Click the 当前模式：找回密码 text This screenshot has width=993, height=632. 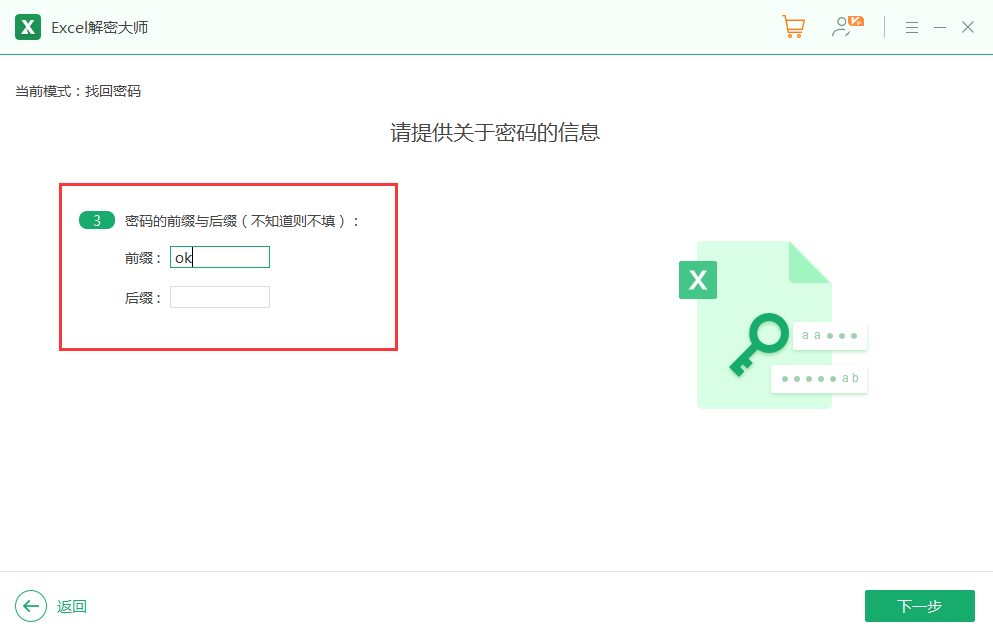click(78, 91)
